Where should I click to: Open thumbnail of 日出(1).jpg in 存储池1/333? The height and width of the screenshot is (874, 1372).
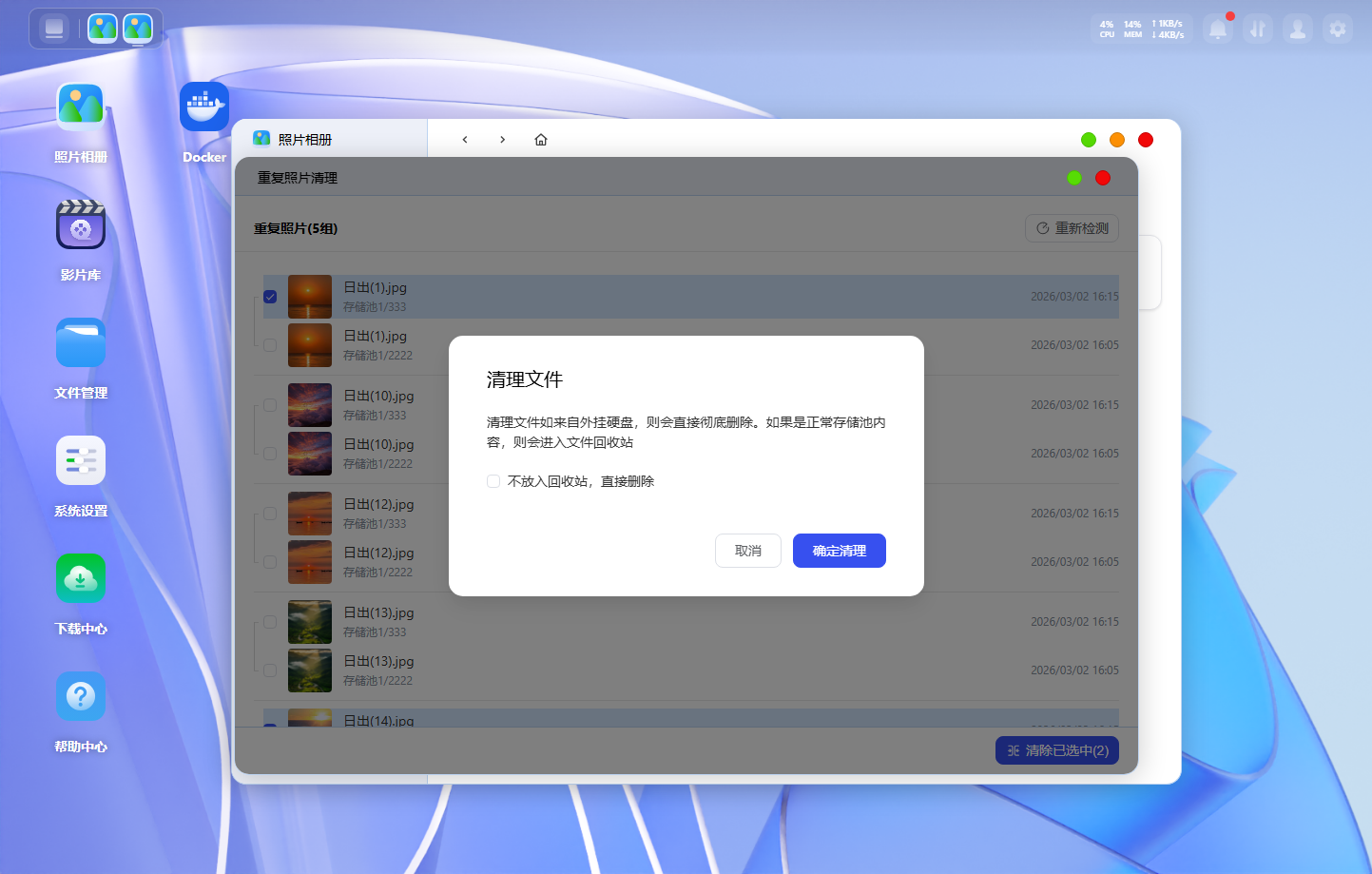click(x=310, y=297)
